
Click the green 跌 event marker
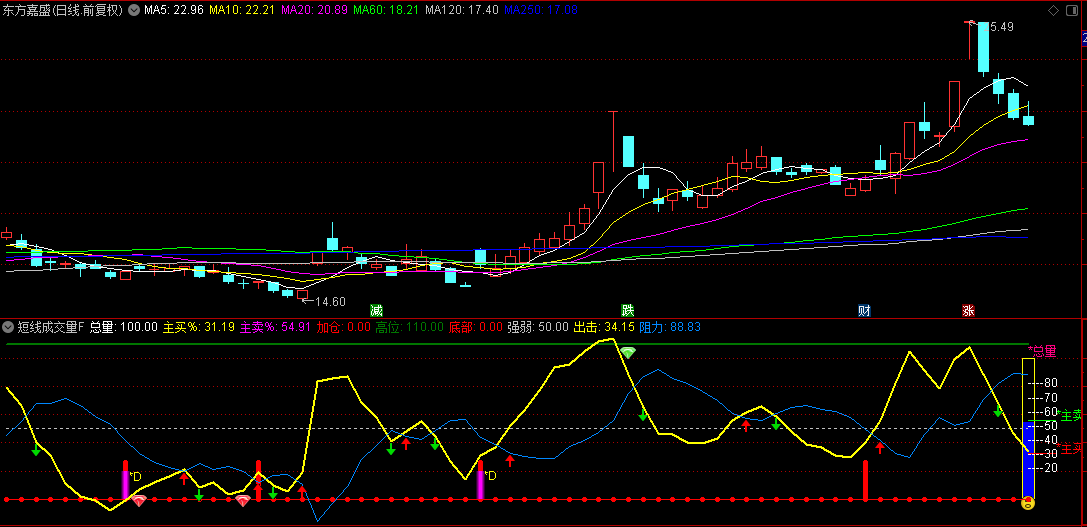pyautogui.click(x=627, y=310)
